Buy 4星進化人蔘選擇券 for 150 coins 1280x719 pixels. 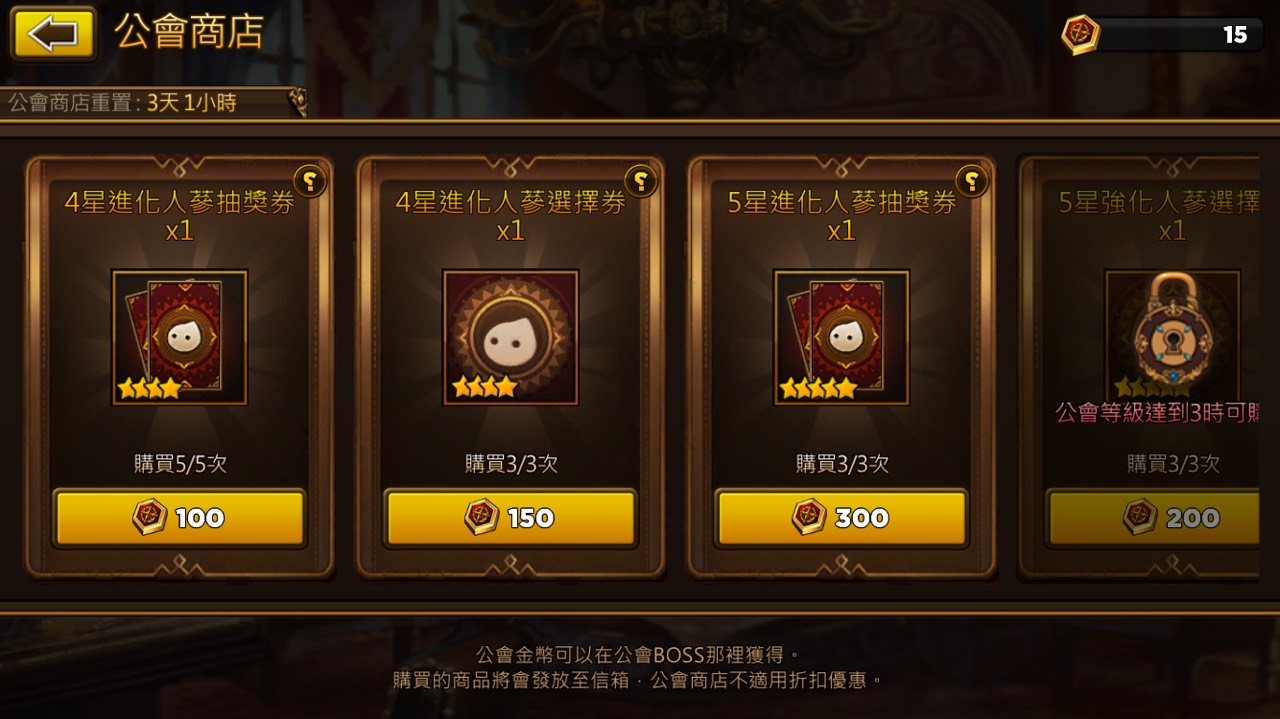510,518
